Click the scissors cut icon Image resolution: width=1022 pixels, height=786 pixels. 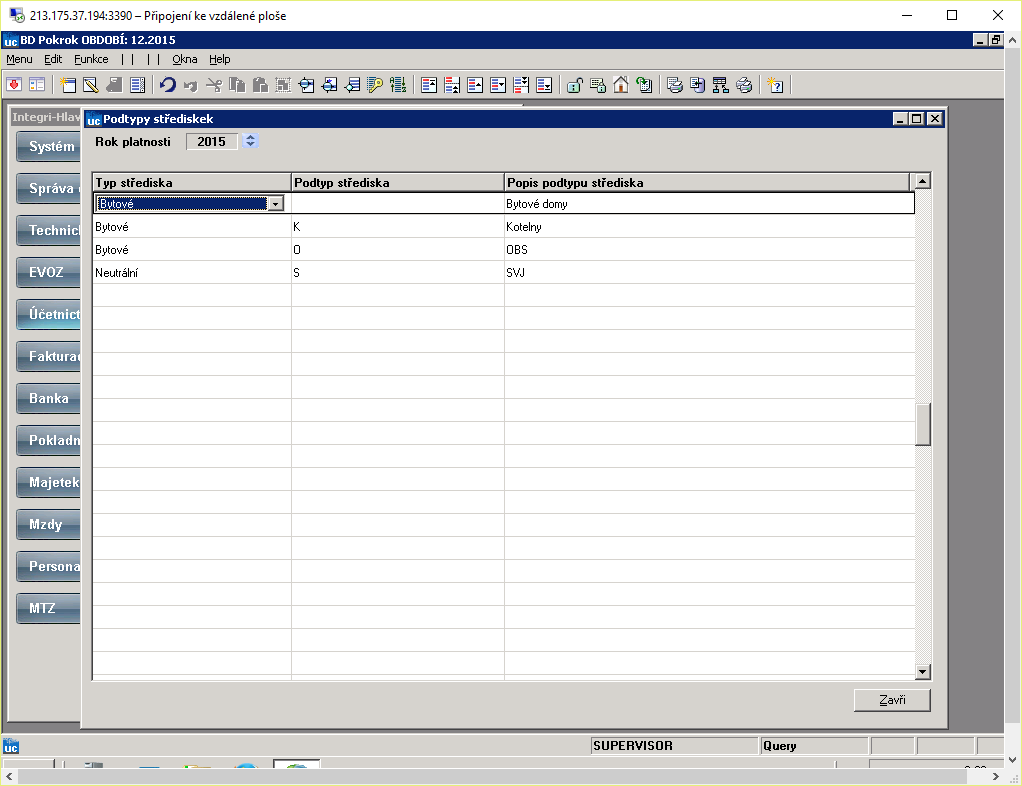pos(214,85)
